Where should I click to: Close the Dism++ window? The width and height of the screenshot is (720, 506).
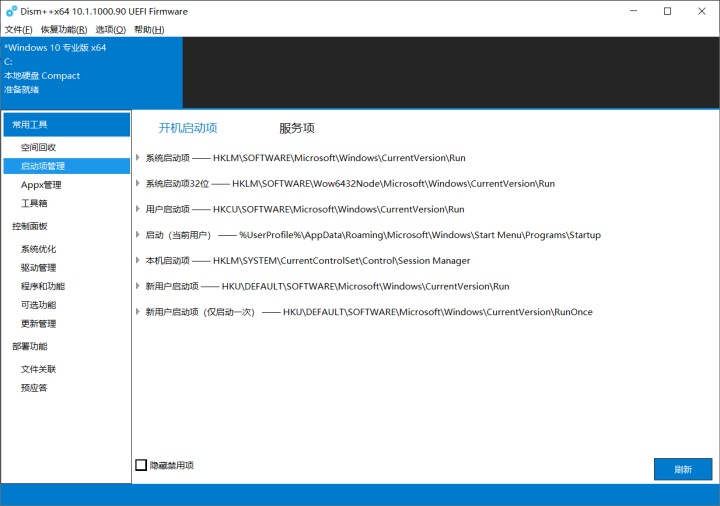click(x=702, y=11)
